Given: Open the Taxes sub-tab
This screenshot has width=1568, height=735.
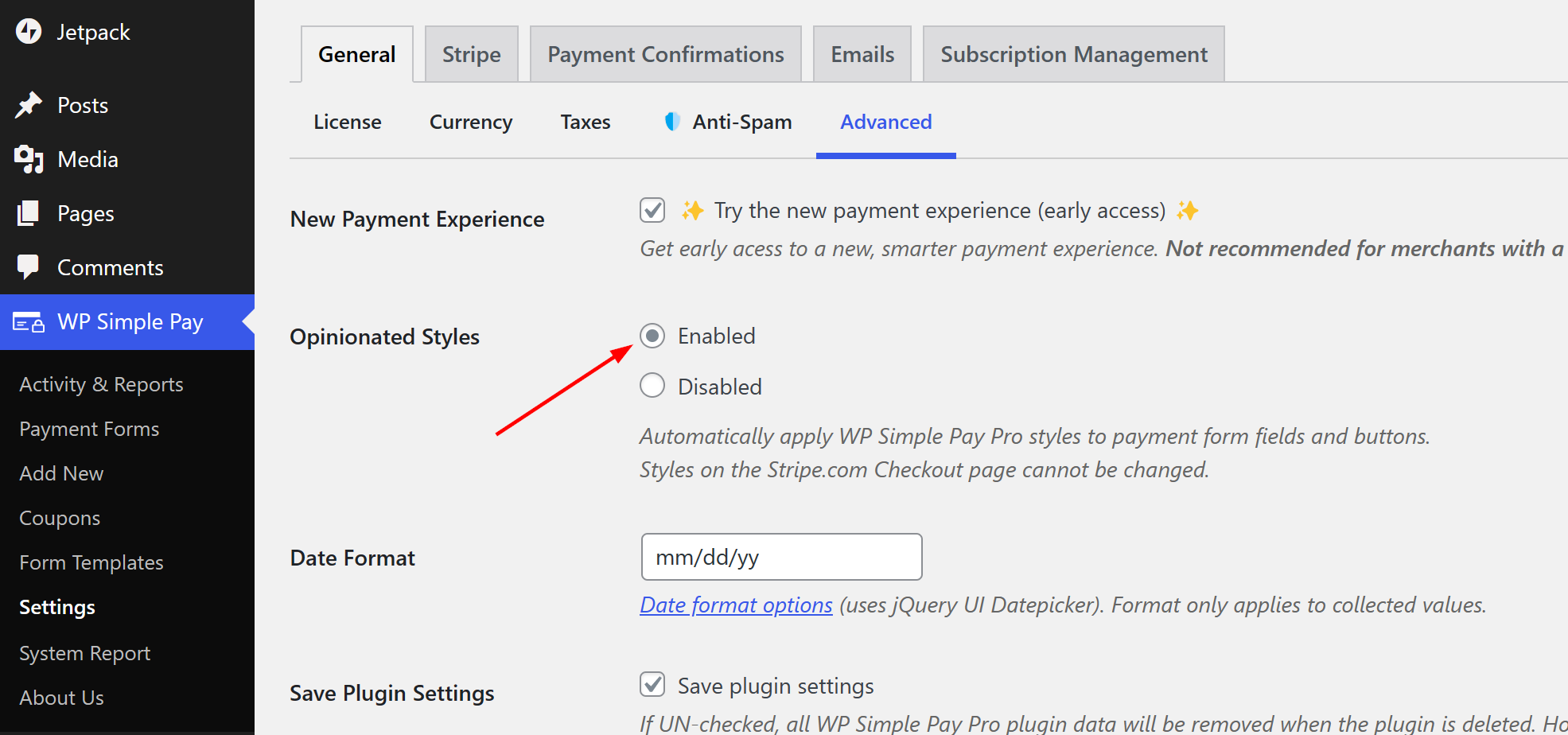Looking at the screenshot, I should coord(586,122).
